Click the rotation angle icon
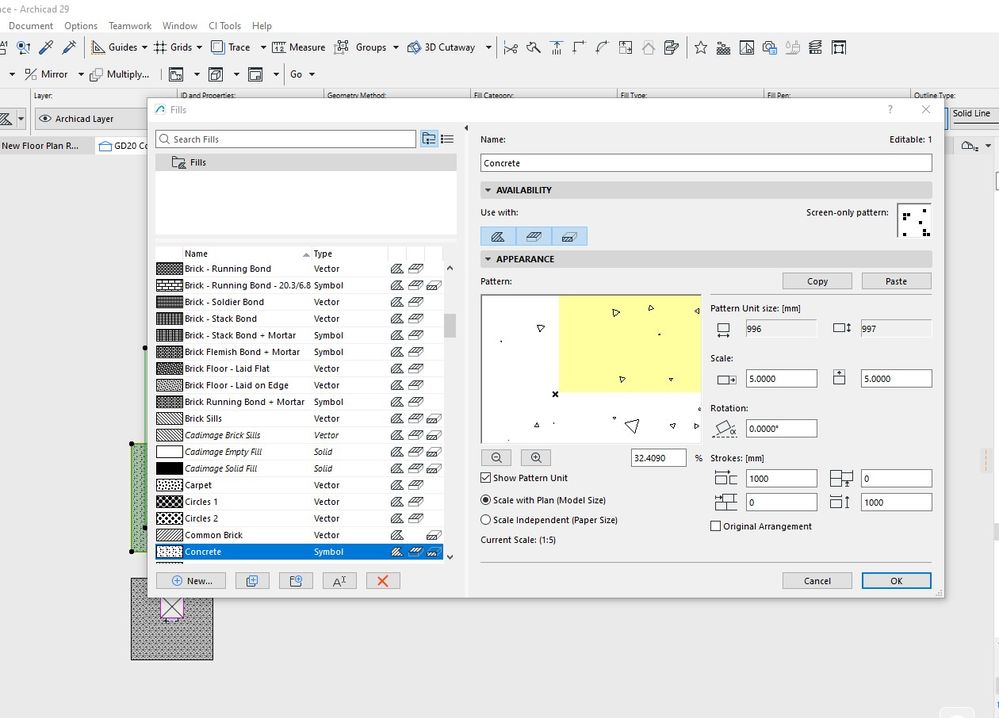The width and height of the screenshot is (999, 718). click(x=725, y=428)
